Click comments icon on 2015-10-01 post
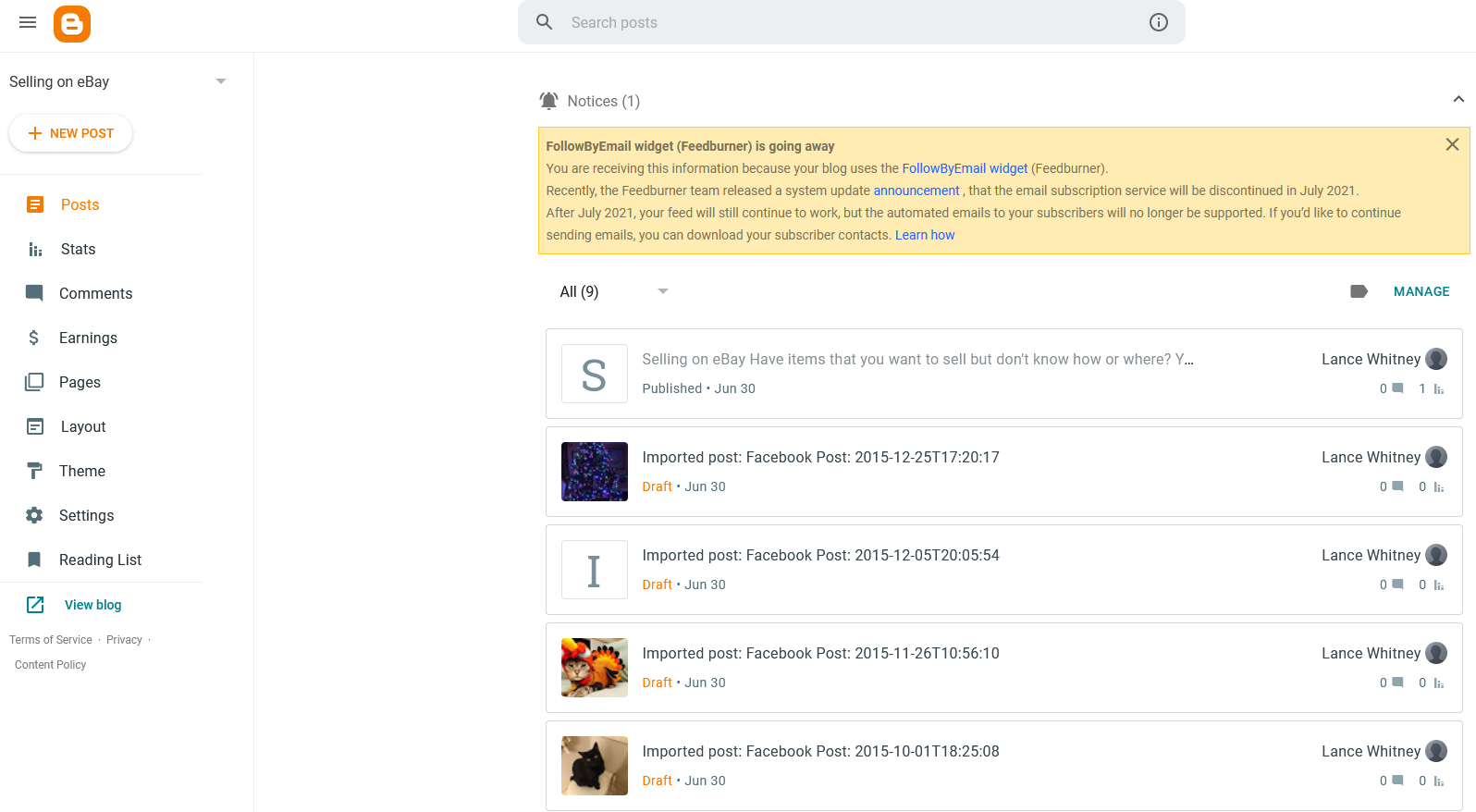 pos(1397,781)
